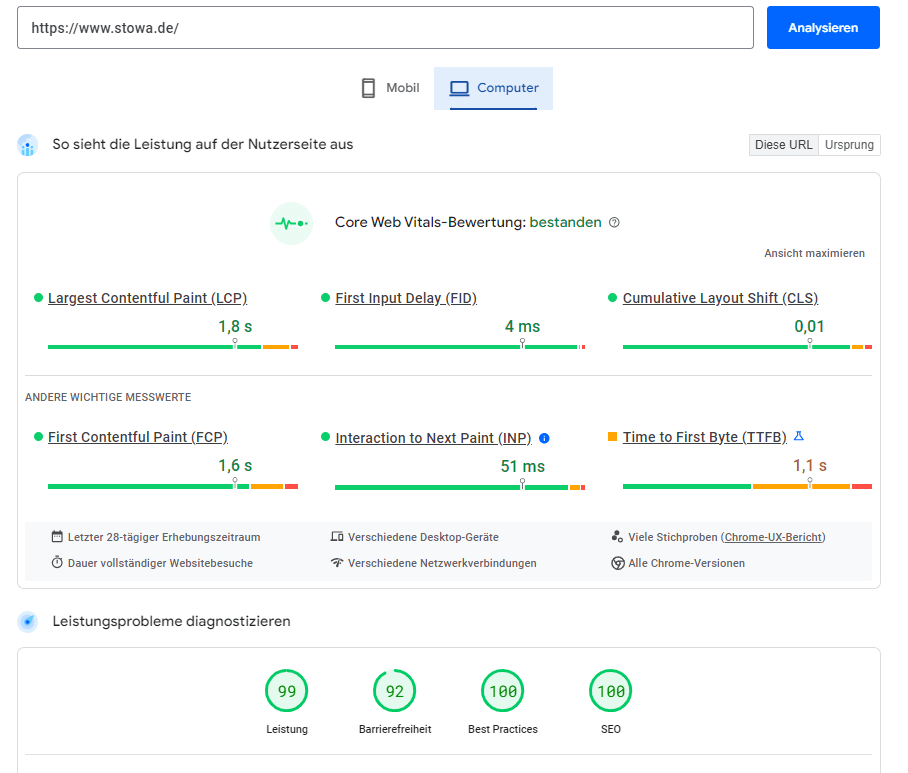Image resolution: width=908 pixels, height=773 pixels.
Task: Click the text Verschiedene Netzwerkverbindungen
Action: [x=442, y=563]
